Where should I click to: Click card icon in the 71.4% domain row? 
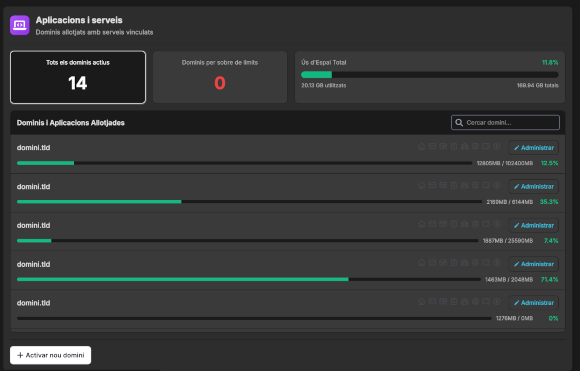(486, 263)
